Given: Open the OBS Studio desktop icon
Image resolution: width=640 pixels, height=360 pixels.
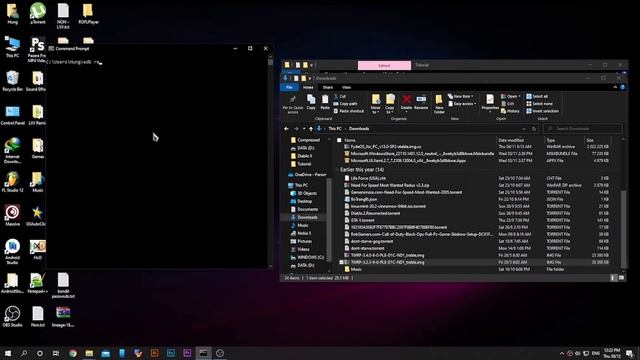Looking at the screenshot, I should click(12, 316).
